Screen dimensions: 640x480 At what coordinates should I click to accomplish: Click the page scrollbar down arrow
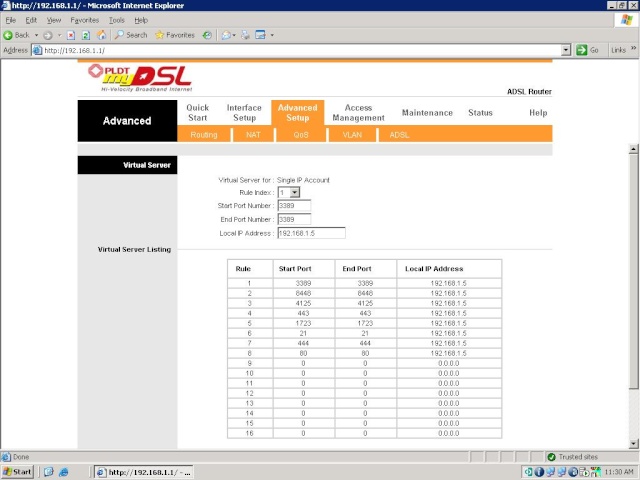pos(633,443)
